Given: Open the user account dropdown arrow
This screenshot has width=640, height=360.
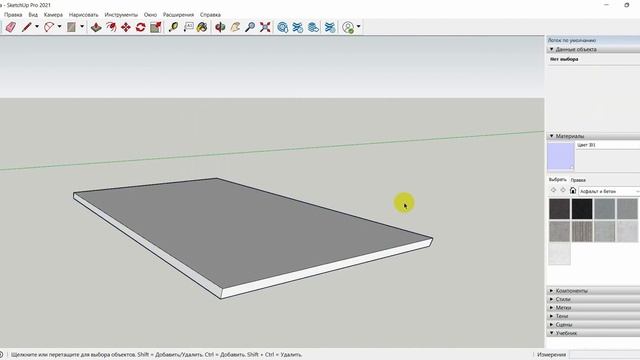Looking at the screenshot, I should point(358,27).
